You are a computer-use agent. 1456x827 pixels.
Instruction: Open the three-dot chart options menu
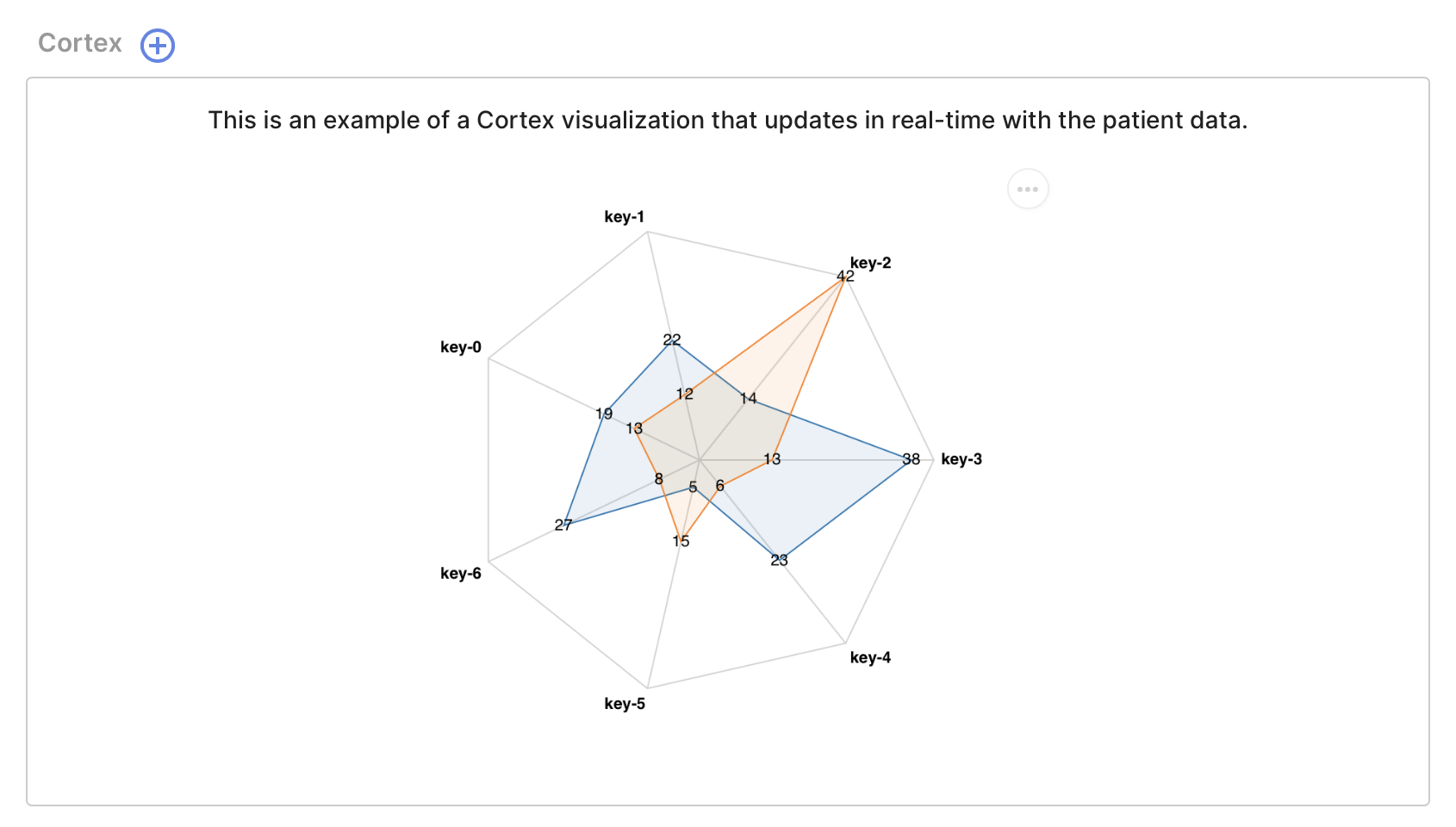point(1028,189)
